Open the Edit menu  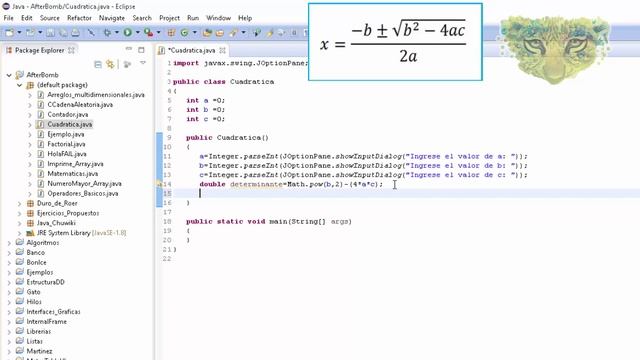(x=27, y=18)
